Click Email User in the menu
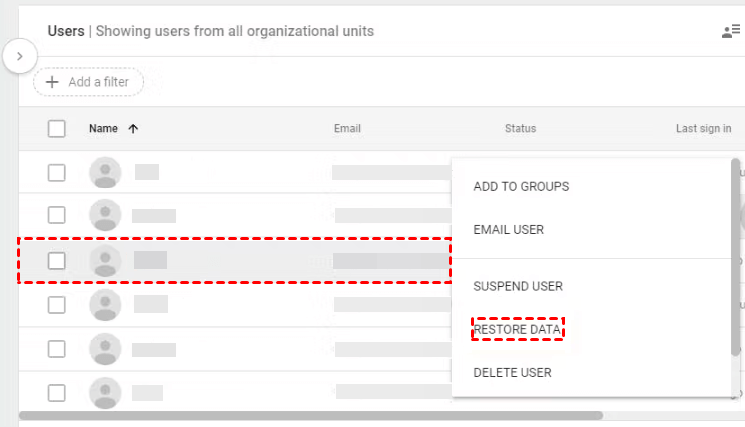745x427 pixels. point(508,229)
